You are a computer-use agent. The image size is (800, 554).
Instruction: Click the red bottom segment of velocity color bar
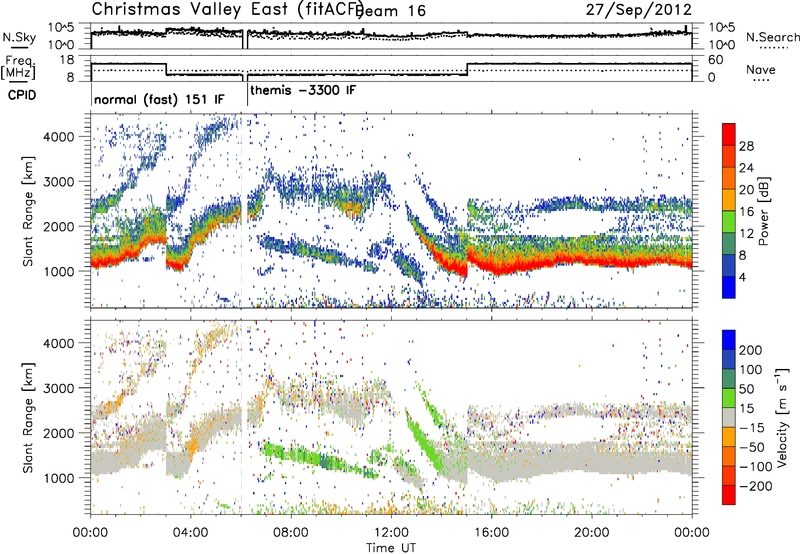[x=729, y=495]
